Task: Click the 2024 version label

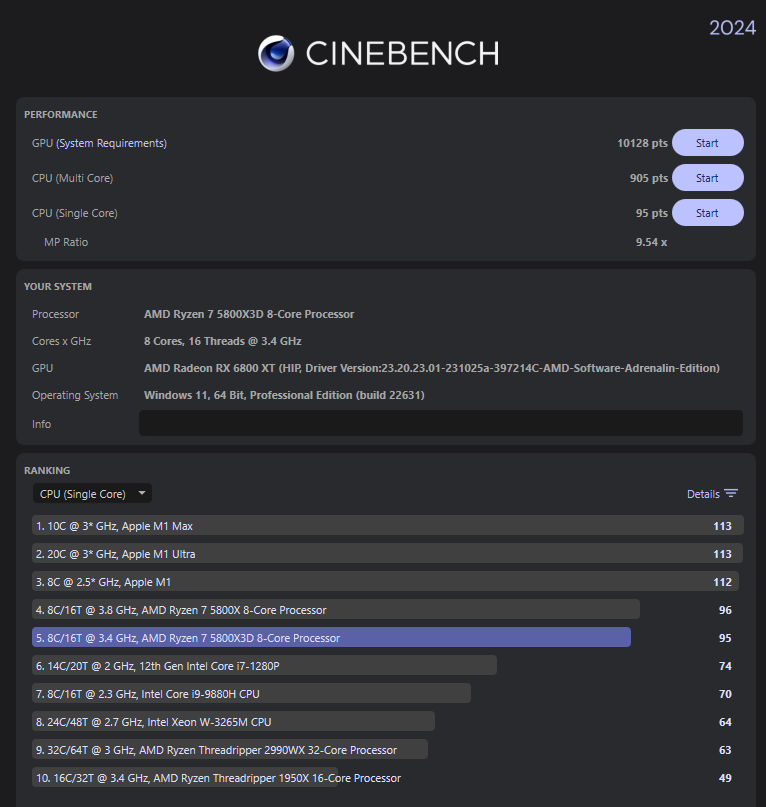Action: coord(732,28)
